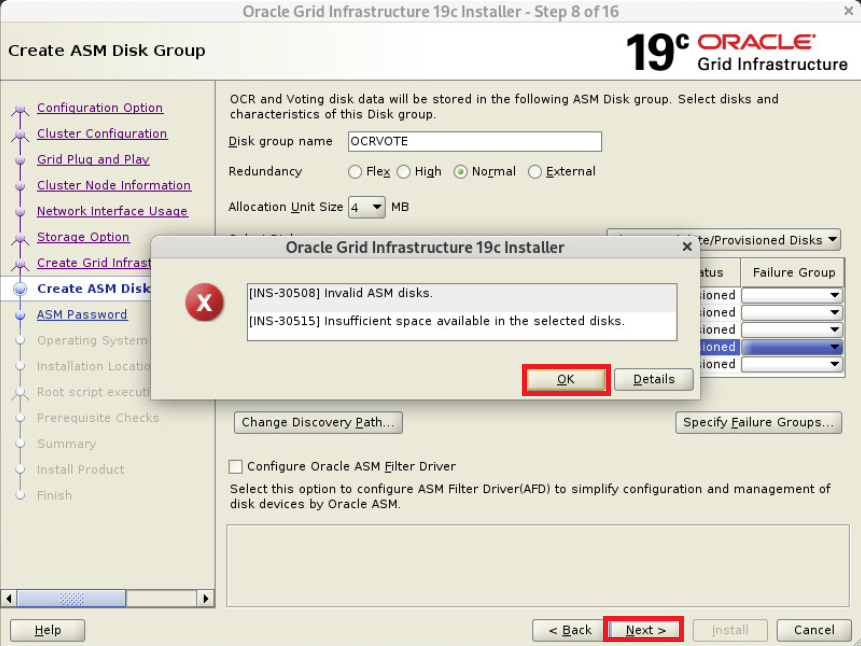Close the error dialog with X
Screen dimensions: 861x646
(687, 247)
